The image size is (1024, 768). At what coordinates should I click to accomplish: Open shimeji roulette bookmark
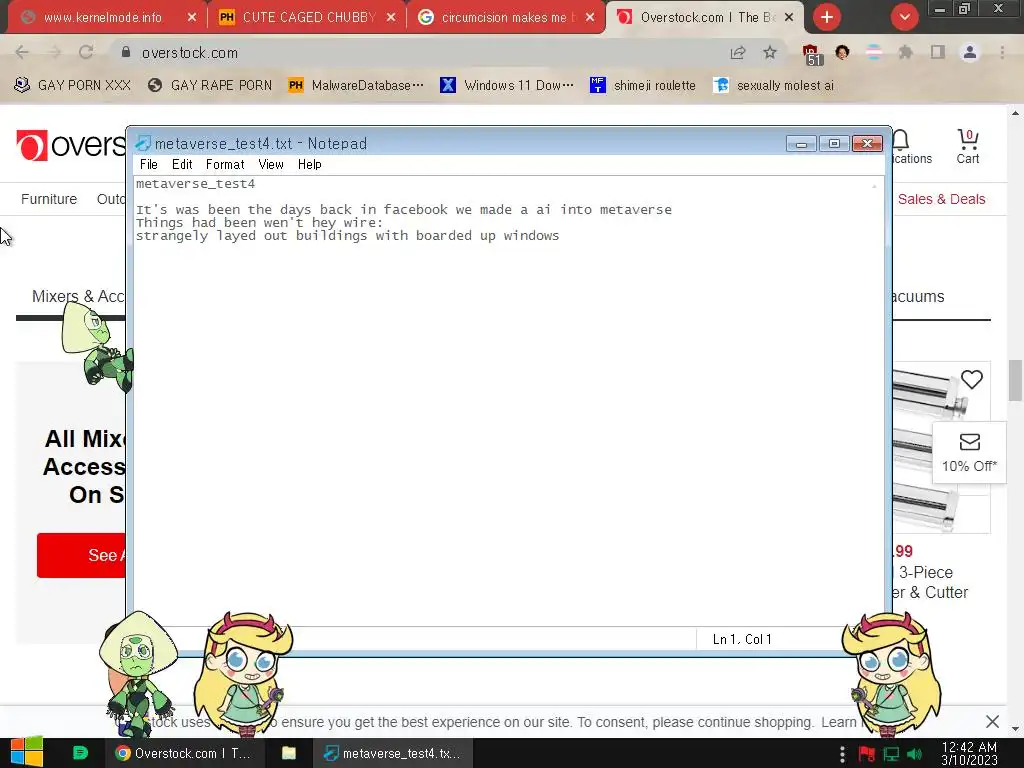click(x=643, y=86)
